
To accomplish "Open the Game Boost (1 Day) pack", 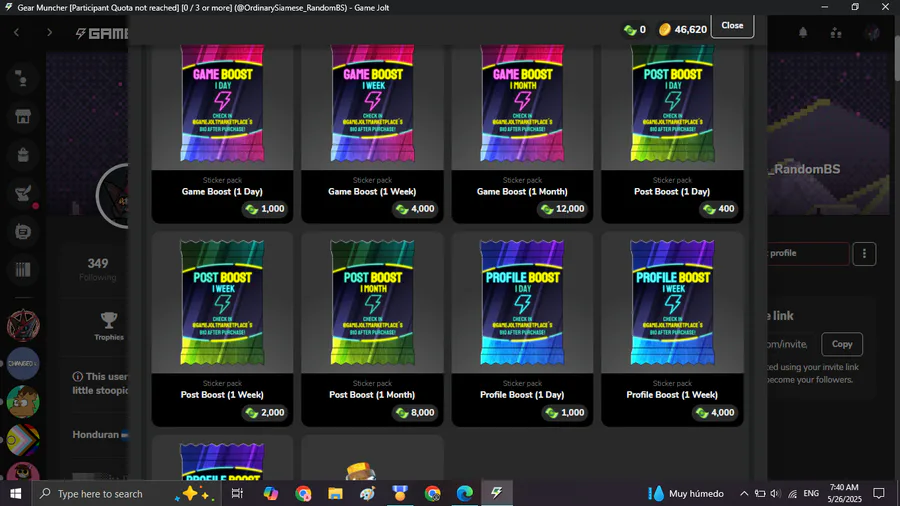I will pyautogui.click(x=222, y=133).
